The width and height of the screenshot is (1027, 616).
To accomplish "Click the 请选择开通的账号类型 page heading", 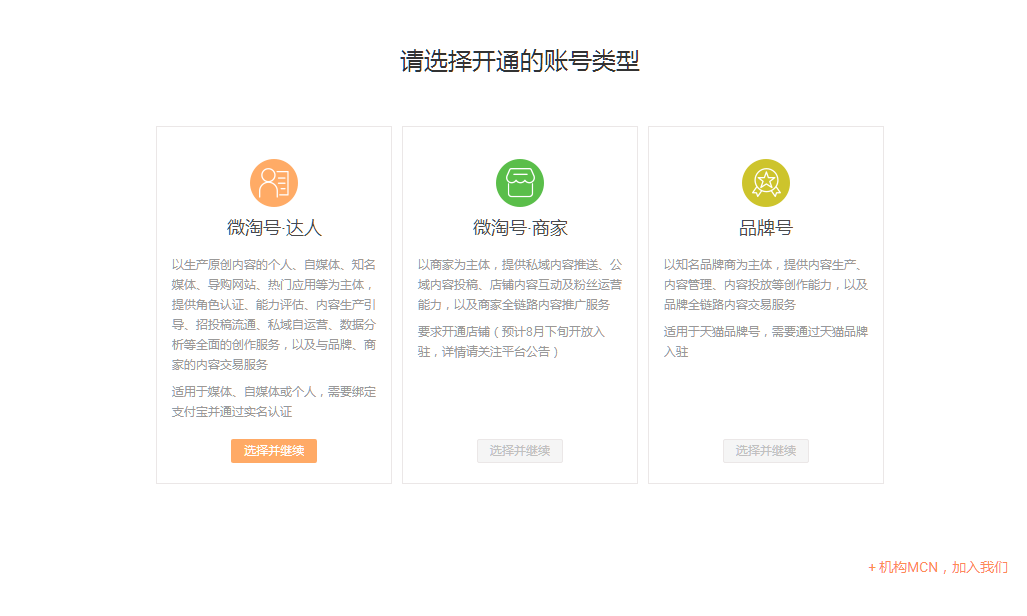I will point(519,61).
